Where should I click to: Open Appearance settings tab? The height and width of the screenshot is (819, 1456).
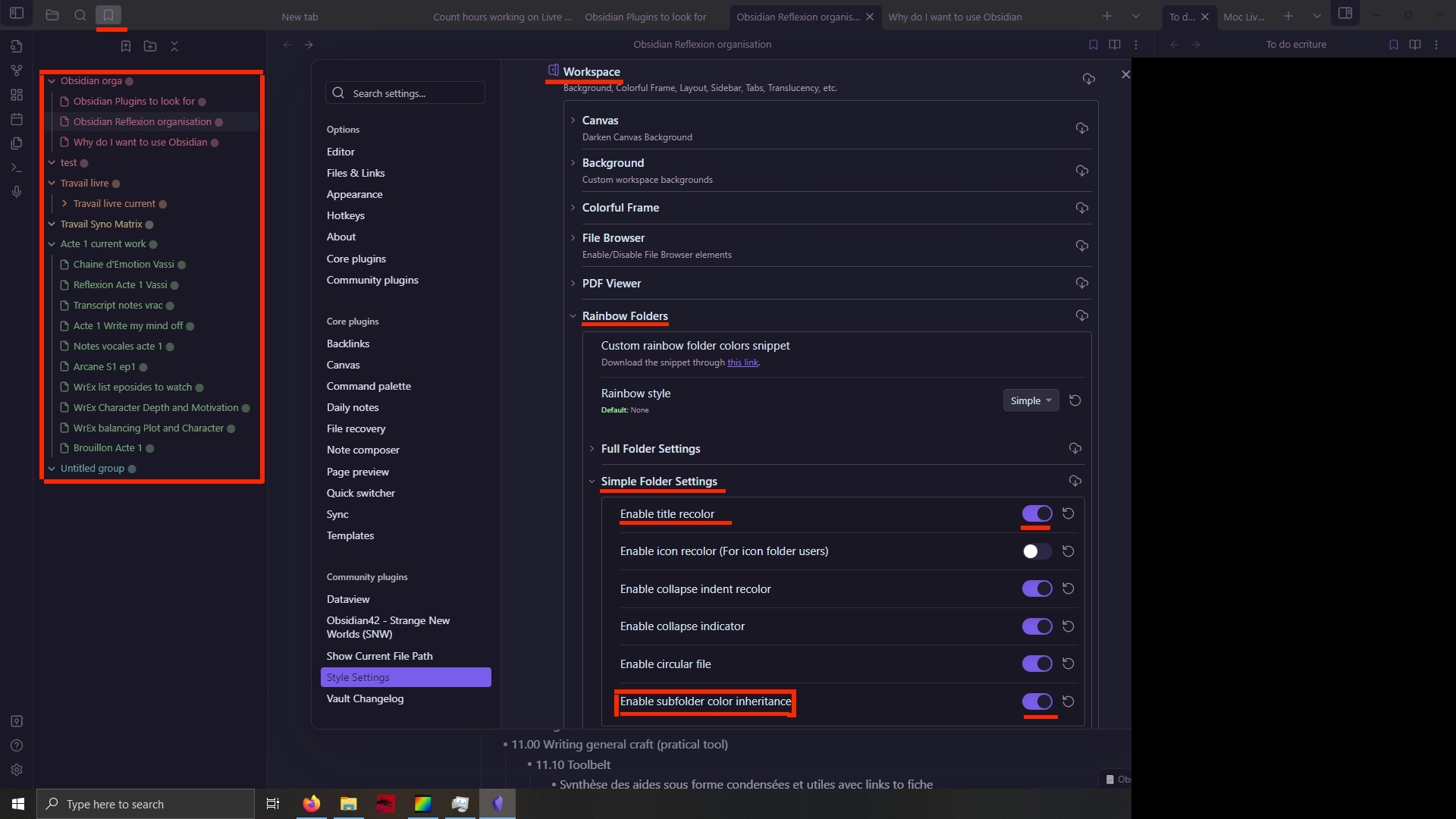[354, 194]
